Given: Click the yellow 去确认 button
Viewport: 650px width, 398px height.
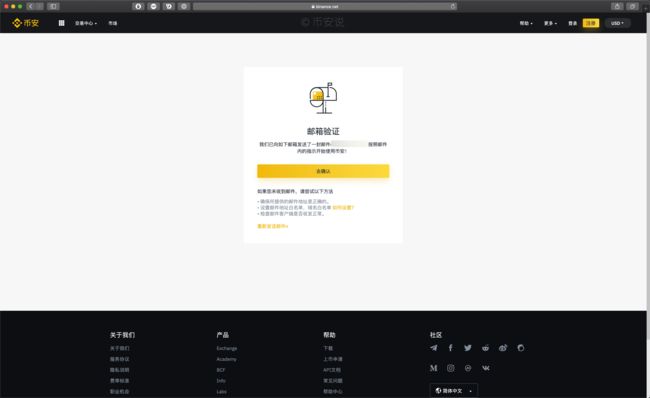Looking at the screenshot, I should [x=323, y=171].
